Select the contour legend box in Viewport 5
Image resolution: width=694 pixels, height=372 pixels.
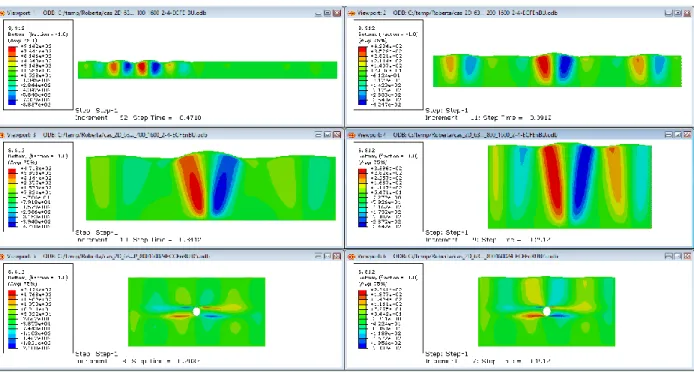click(38, 308)
